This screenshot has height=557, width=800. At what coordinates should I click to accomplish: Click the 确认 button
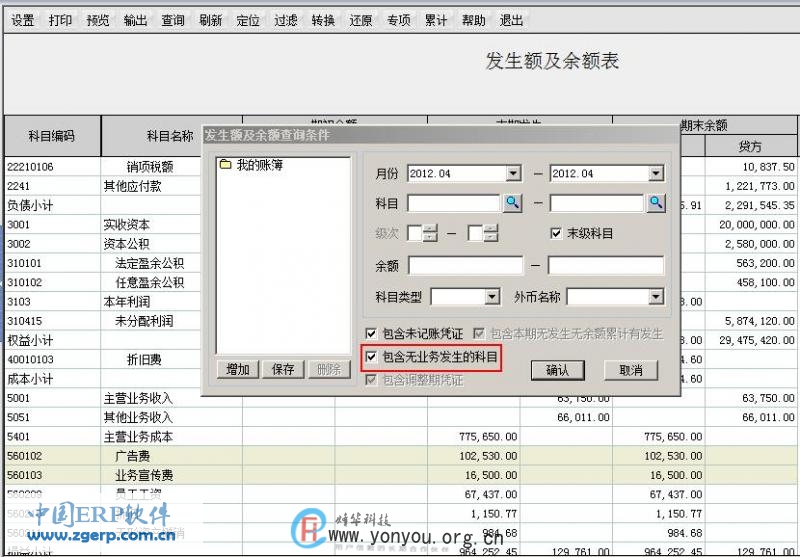(557, 370)
